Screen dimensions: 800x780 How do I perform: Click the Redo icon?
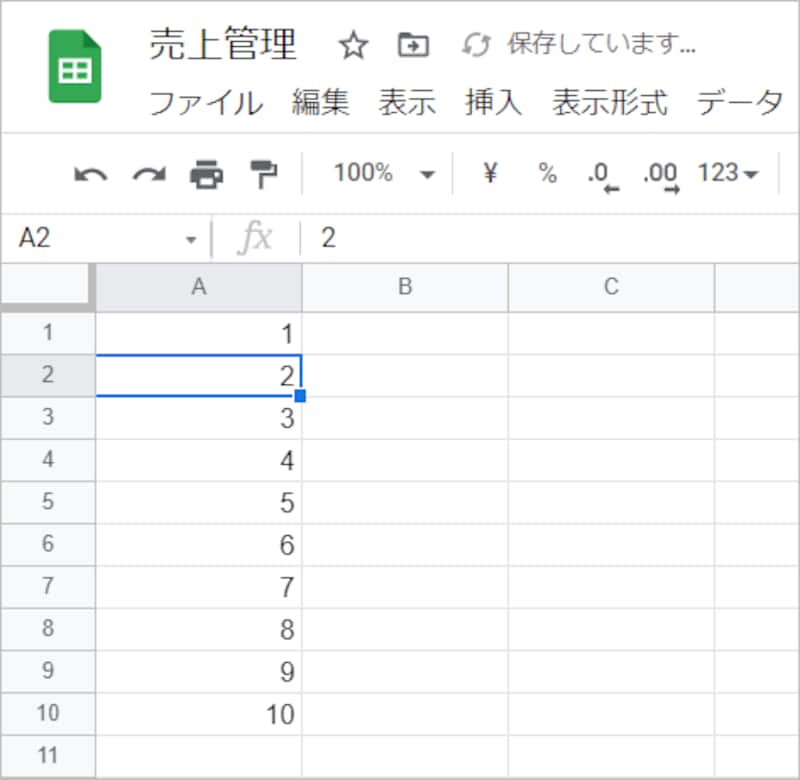click(150, 172)
